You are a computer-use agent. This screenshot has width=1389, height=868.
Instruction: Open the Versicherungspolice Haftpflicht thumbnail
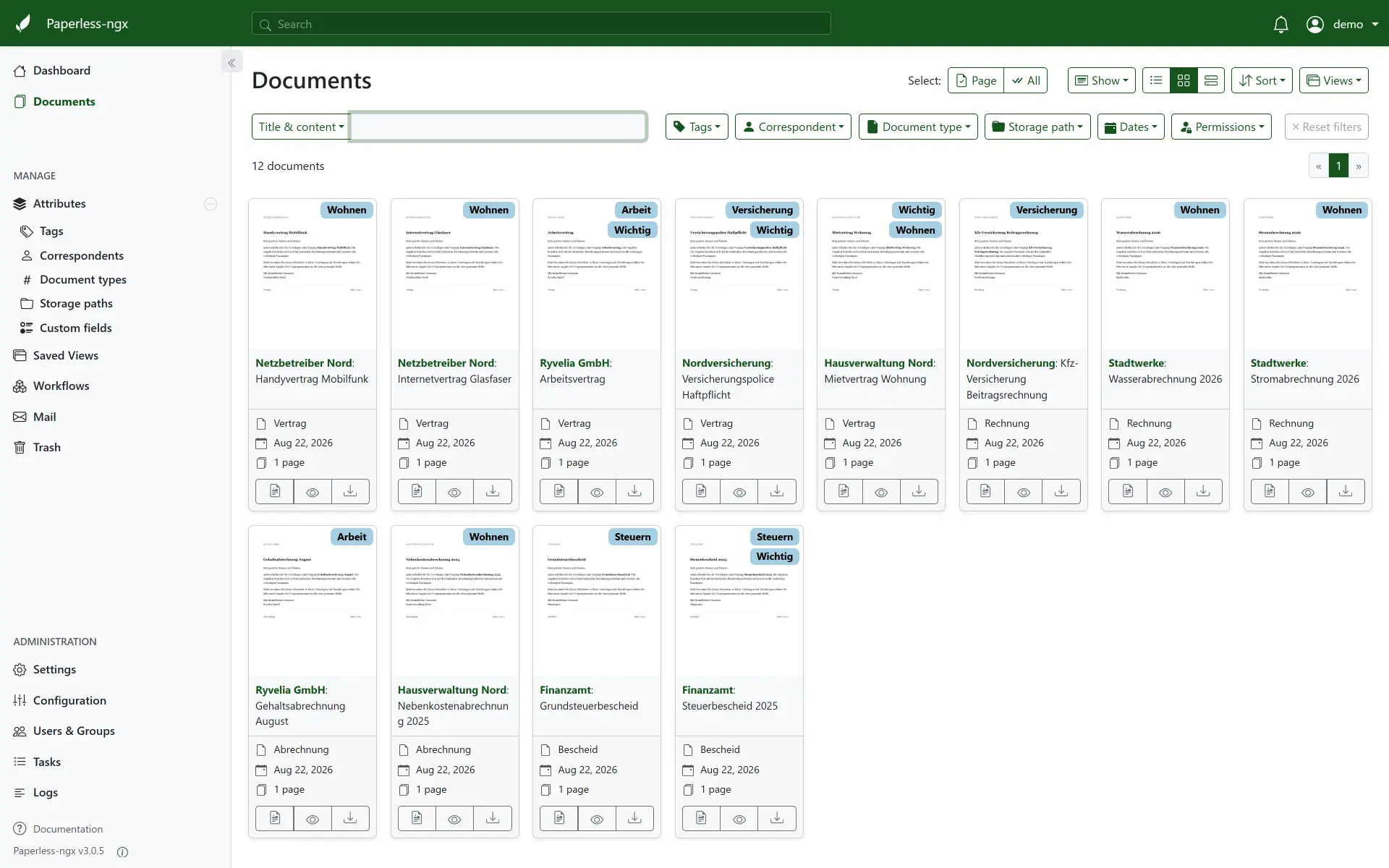point(739,274)
